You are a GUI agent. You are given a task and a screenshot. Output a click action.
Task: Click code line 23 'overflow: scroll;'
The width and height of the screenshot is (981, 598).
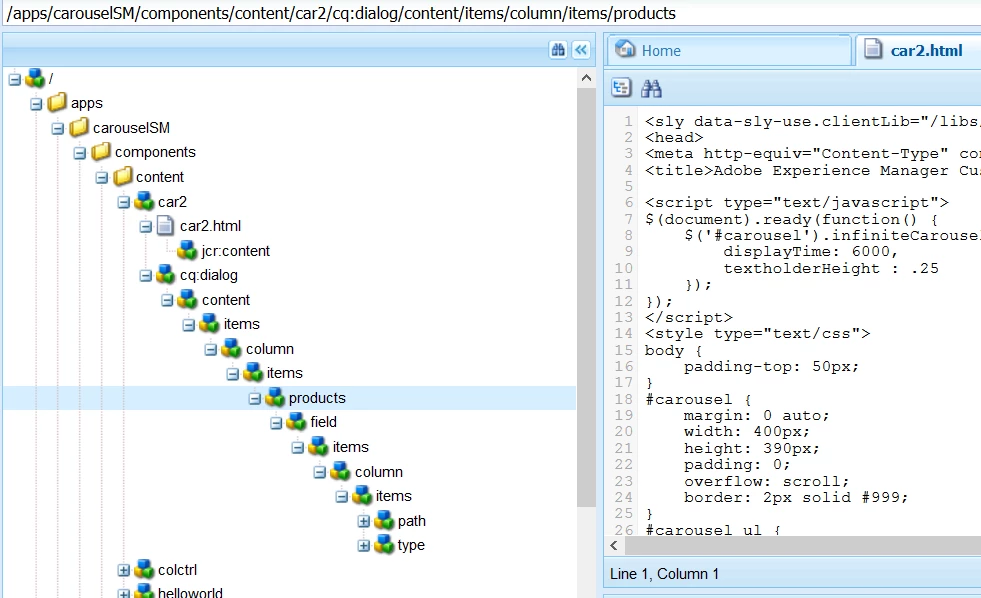pos(766,481)
